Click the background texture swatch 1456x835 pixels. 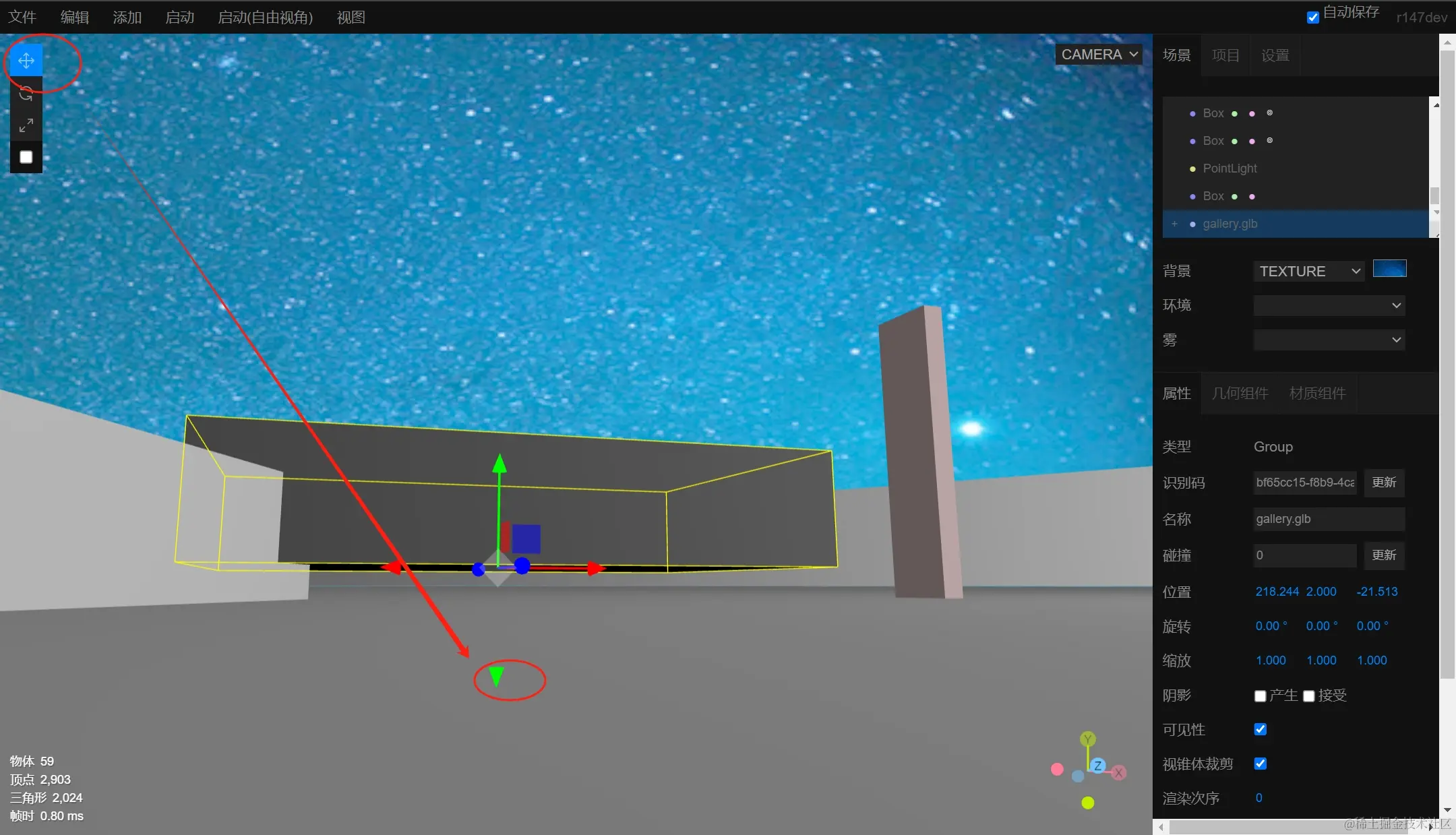point(1389,269)
